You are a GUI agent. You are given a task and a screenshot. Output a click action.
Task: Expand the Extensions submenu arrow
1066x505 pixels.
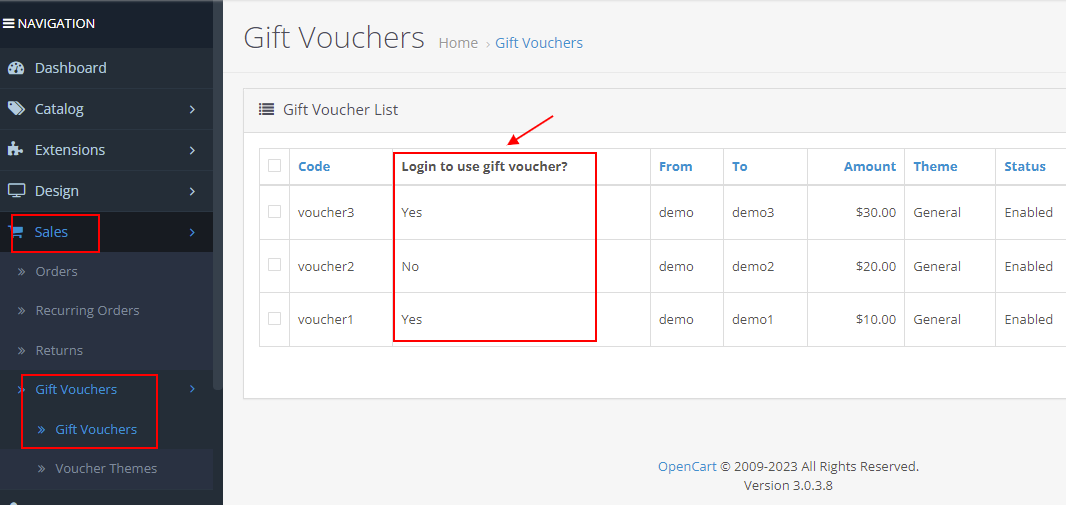[192, 150]
